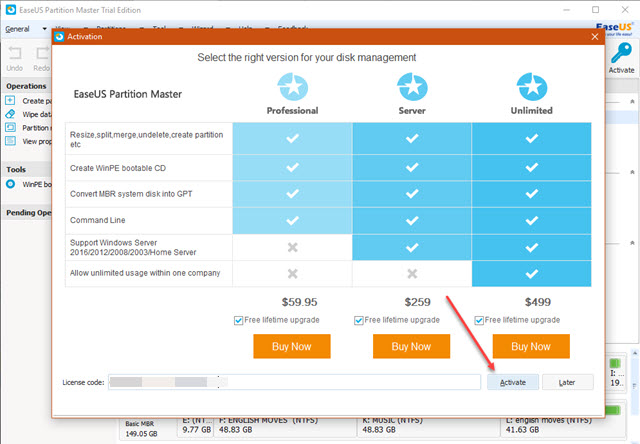The height and width of the screenshot is (444, 640).
Task: Click the Basic MBR 149.05 GB disk label
Action: (141, 428)
